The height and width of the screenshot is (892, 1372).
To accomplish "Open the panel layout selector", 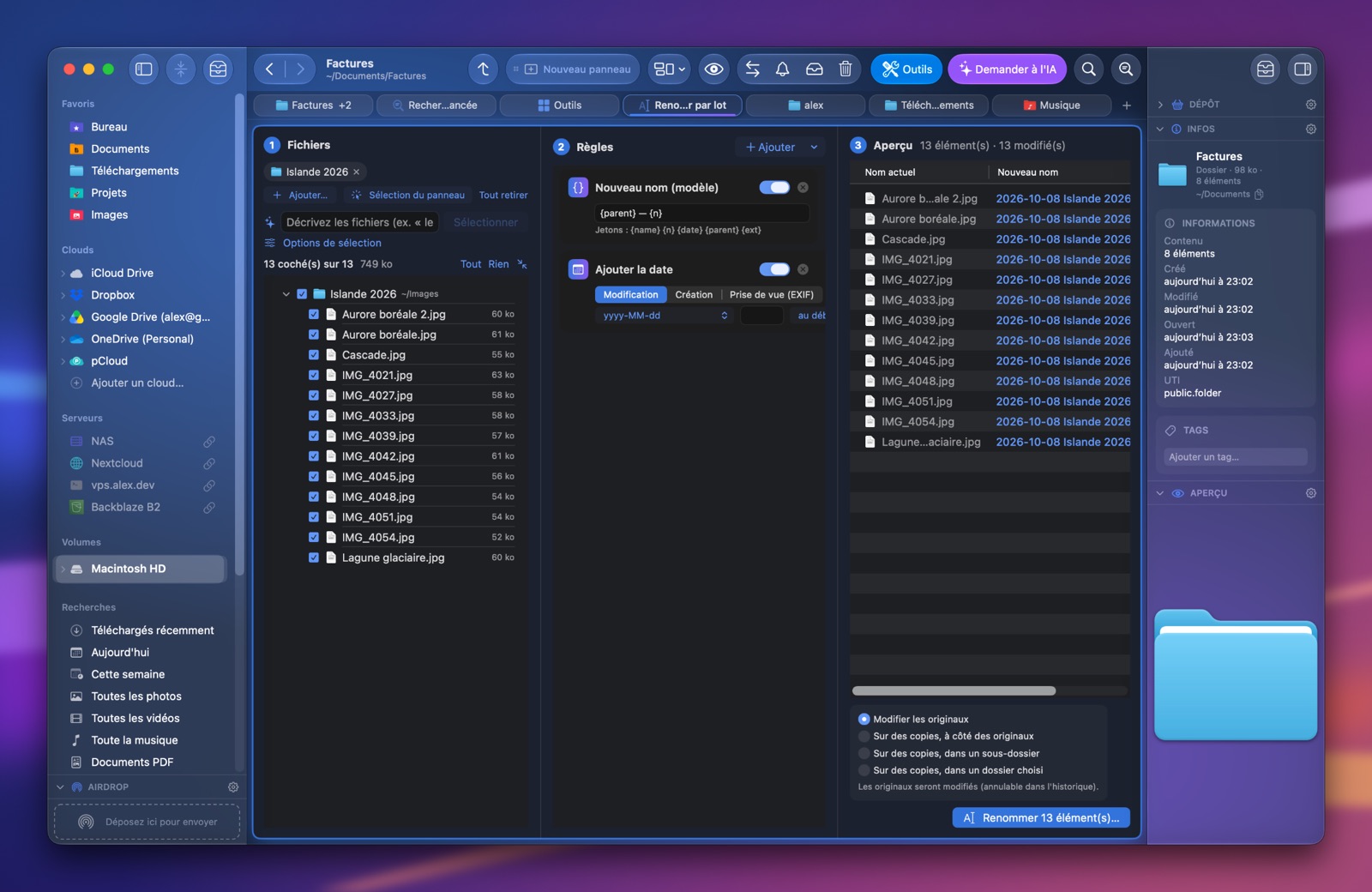I will click(x=670, y=69).
